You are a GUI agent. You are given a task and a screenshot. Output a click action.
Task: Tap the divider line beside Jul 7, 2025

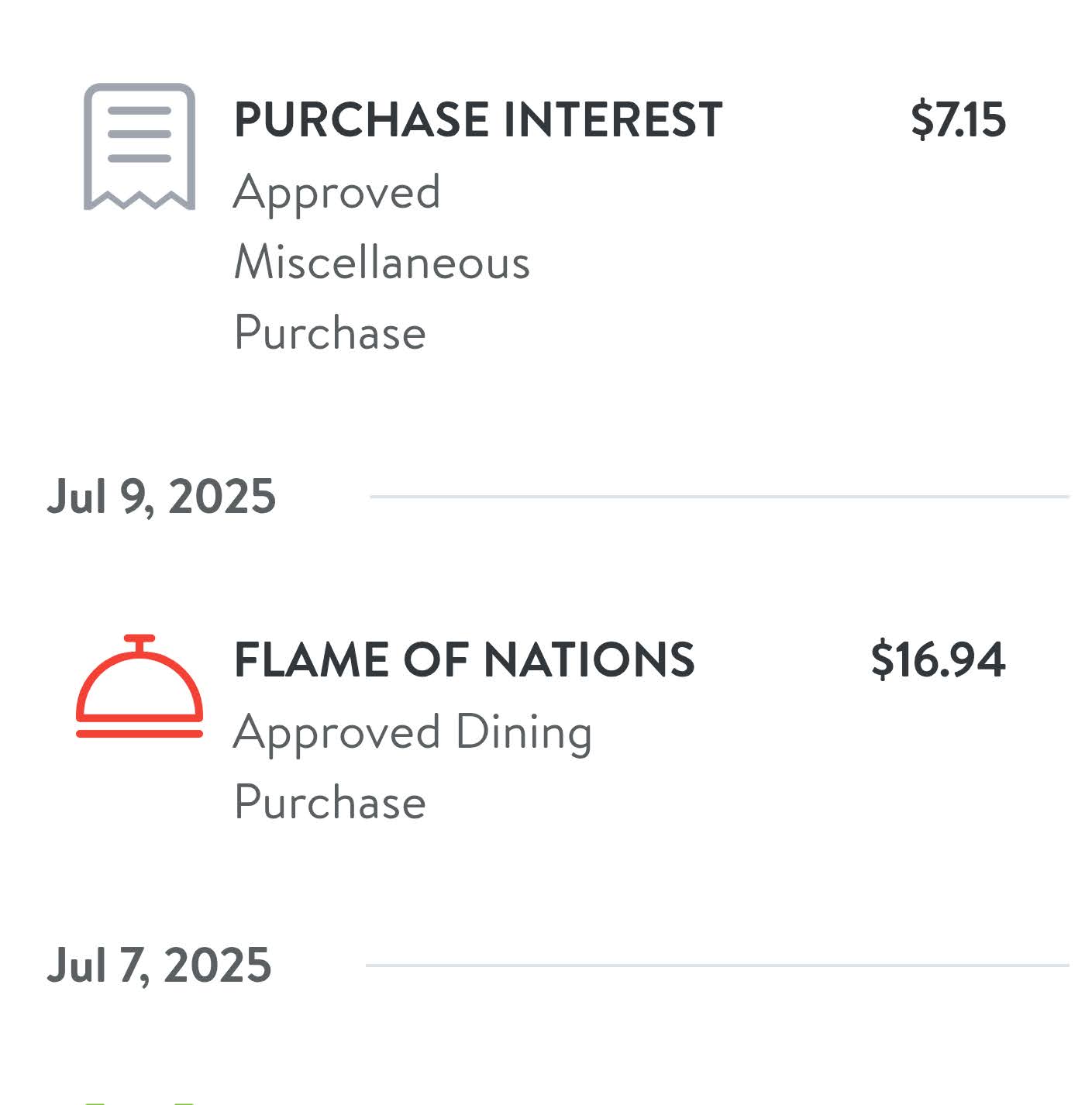[717, 965]
